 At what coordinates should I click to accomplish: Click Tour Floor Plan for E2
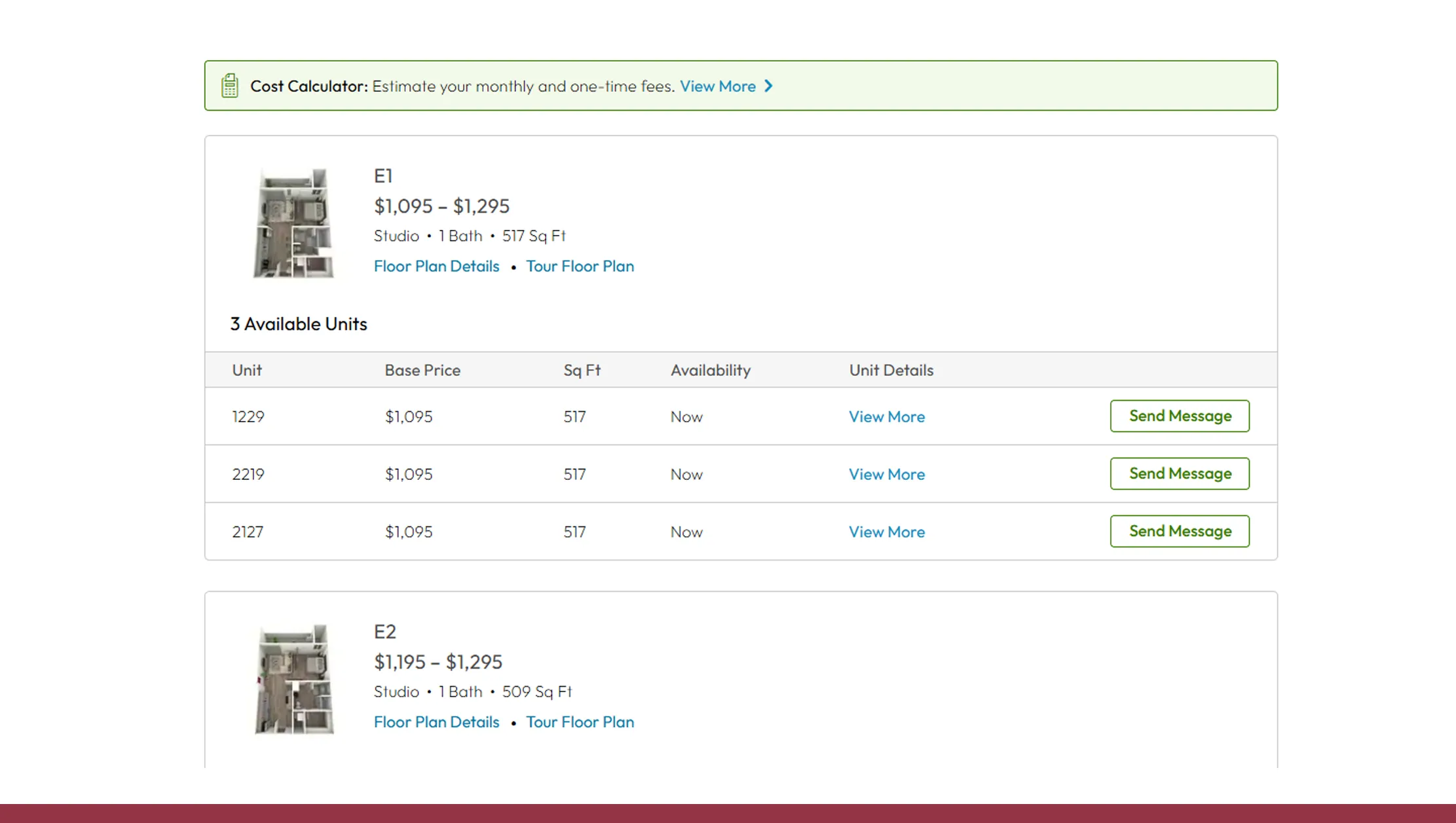pyautogui.click(x=580, y=722)
